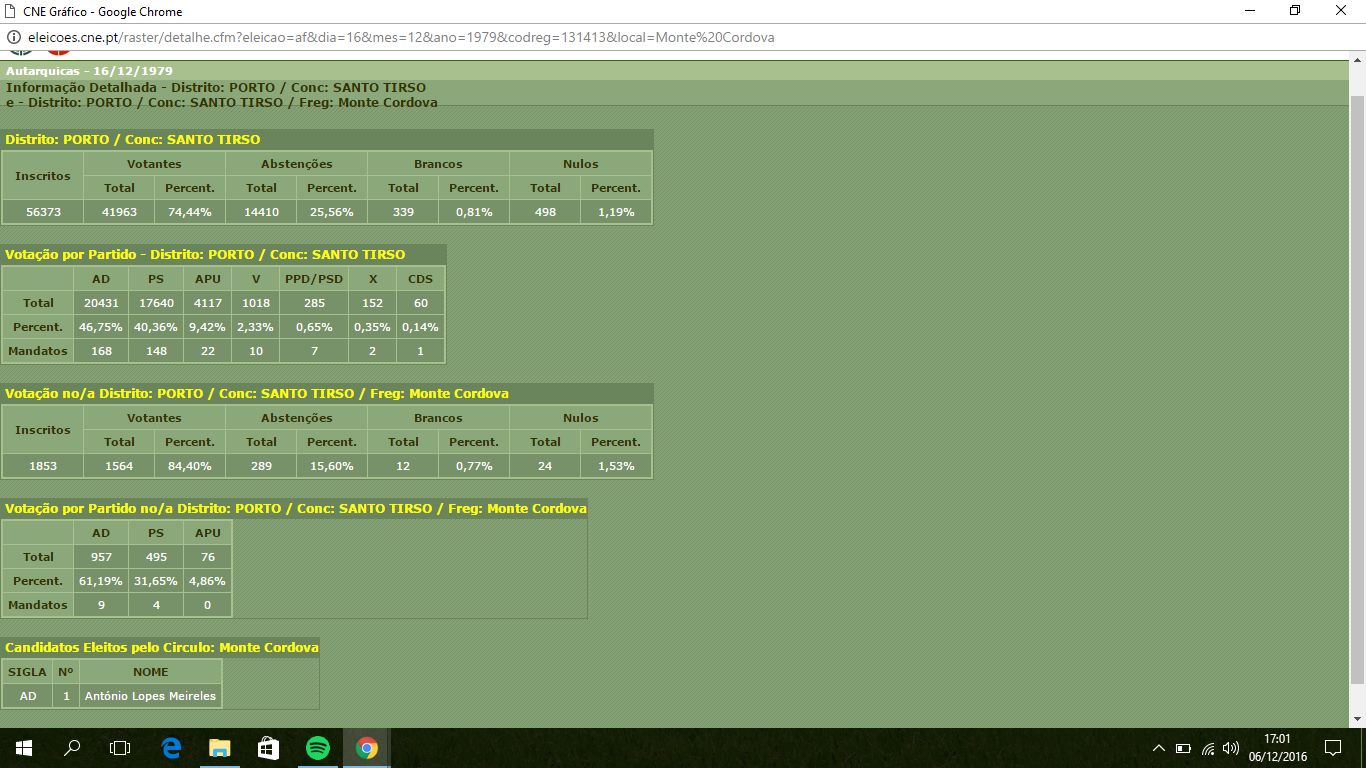Open the Wi-Fi network icon
This screenshot has width=1366, height=768.
[1208, 748]
